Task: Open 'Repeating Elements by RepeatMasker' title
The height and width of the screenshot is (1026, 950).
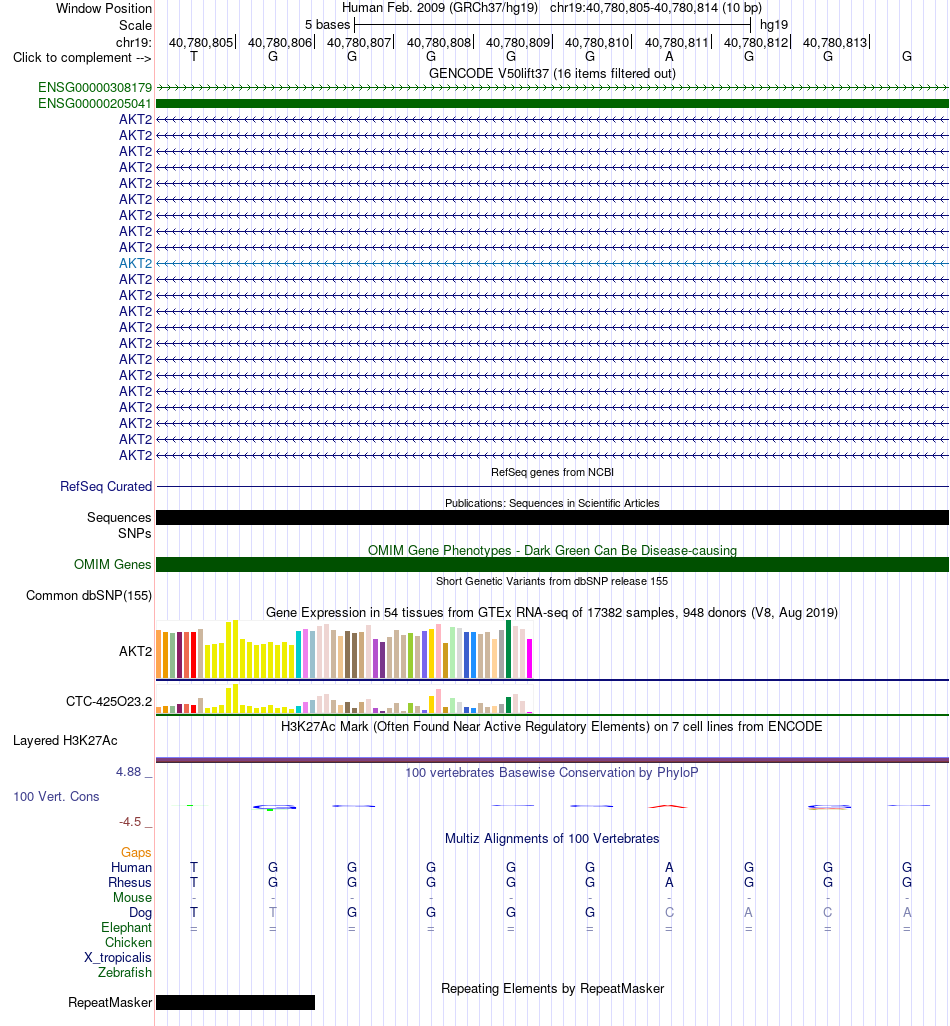Action: [x=552, y=989]
